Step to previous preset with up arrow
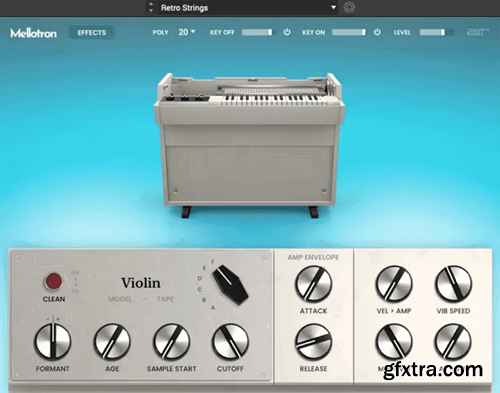500x393 pixels. (151, 4)
